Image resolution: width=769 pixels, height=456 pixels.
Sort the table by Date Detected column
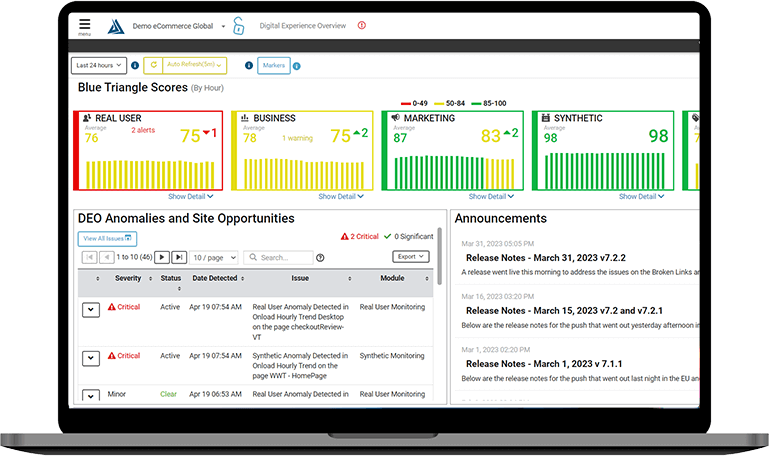pyautogui.click(x=215, y=278)
